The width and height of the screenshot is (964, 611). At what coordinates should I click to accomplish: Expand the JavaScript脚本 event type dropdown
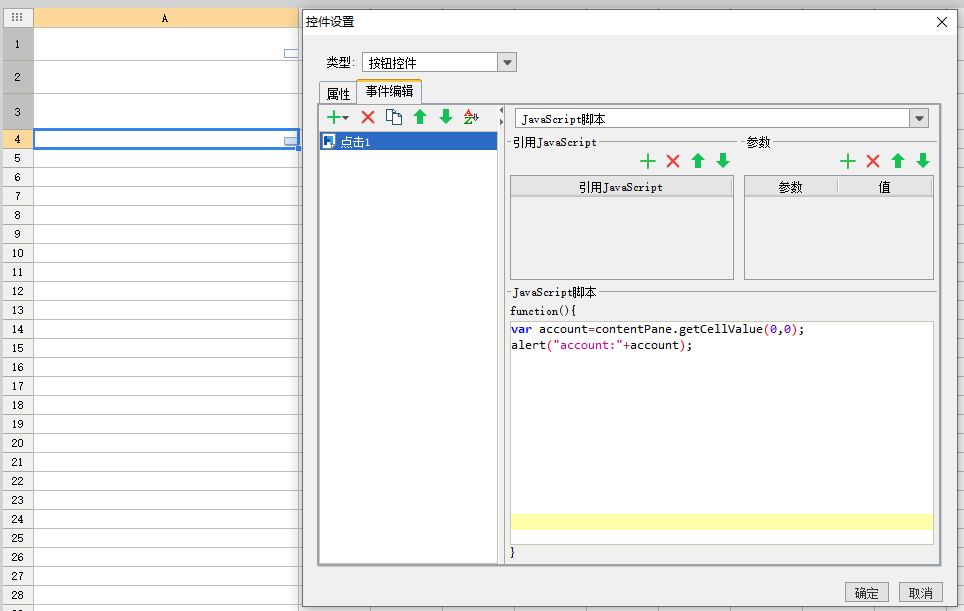pyautogui.click(x=919, y=119)
